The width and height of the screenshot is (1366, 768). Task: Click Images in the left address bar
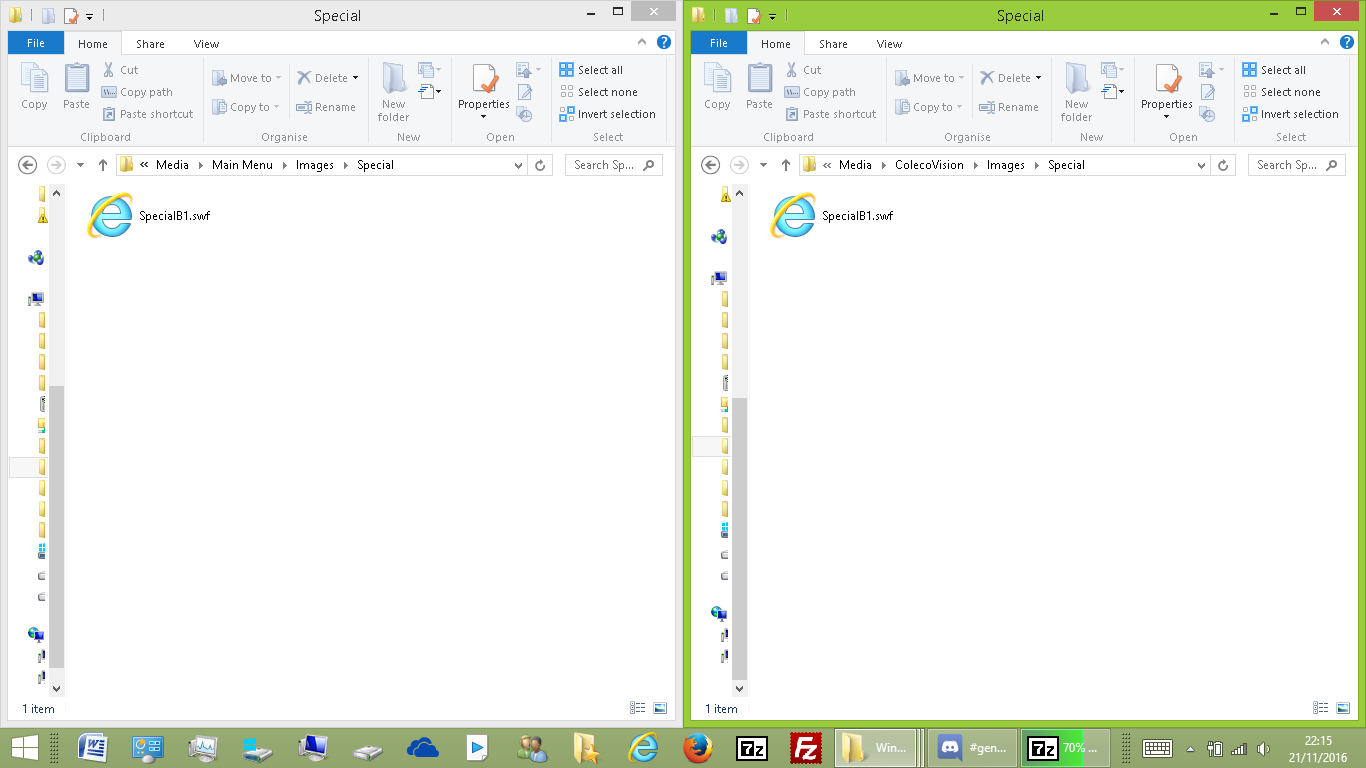(315, 165)
